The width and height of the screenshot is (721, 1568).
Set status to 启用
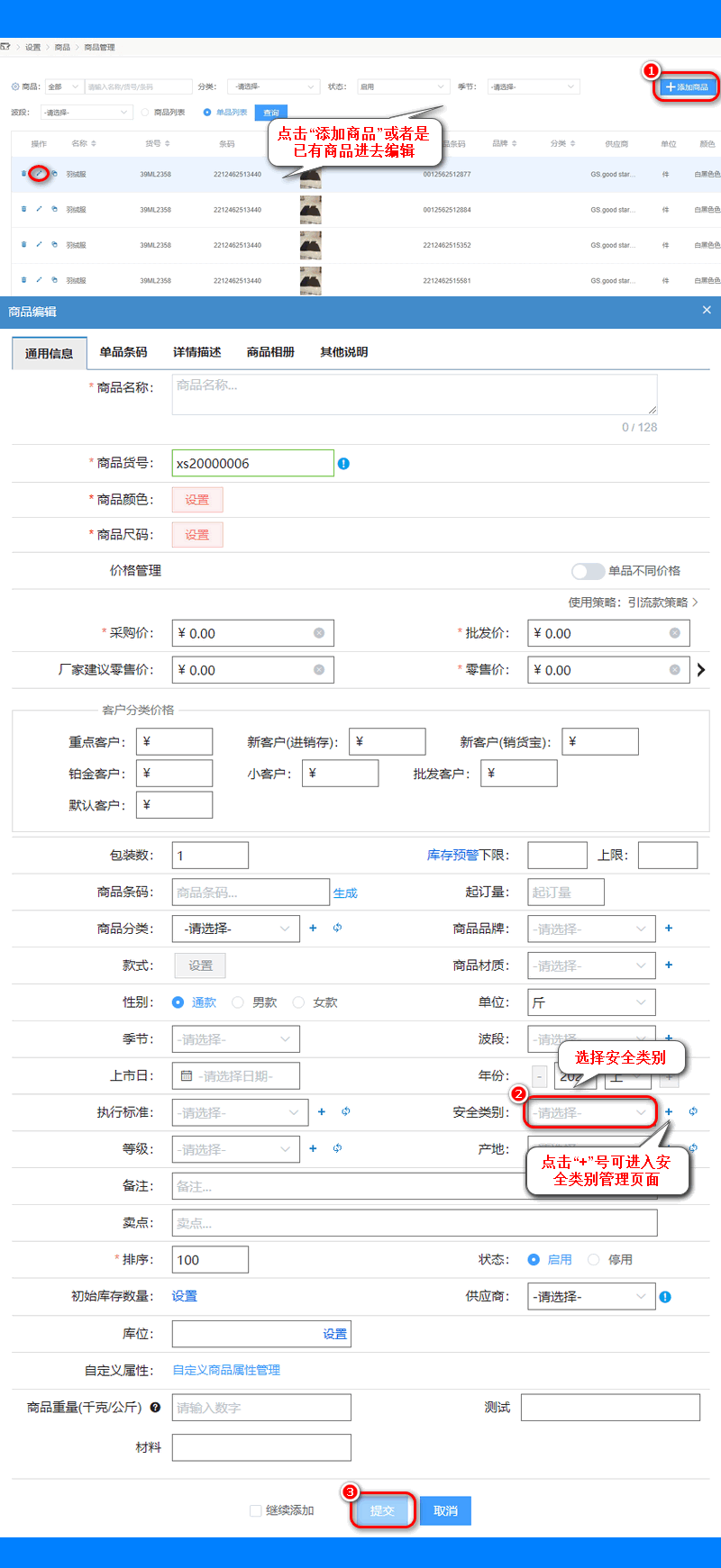click(534, 1260)
